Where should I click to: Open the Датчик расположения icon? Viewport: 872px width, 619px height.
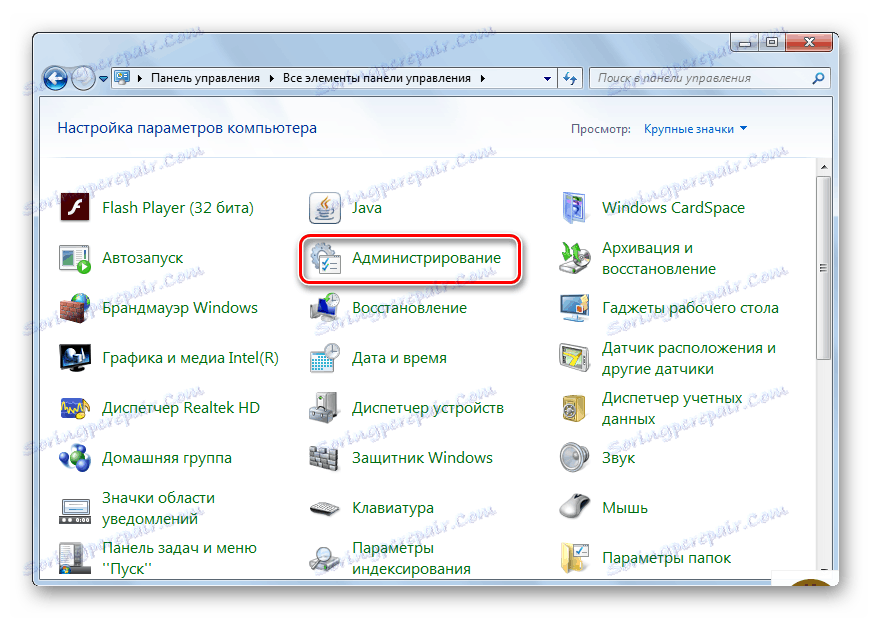574,358
